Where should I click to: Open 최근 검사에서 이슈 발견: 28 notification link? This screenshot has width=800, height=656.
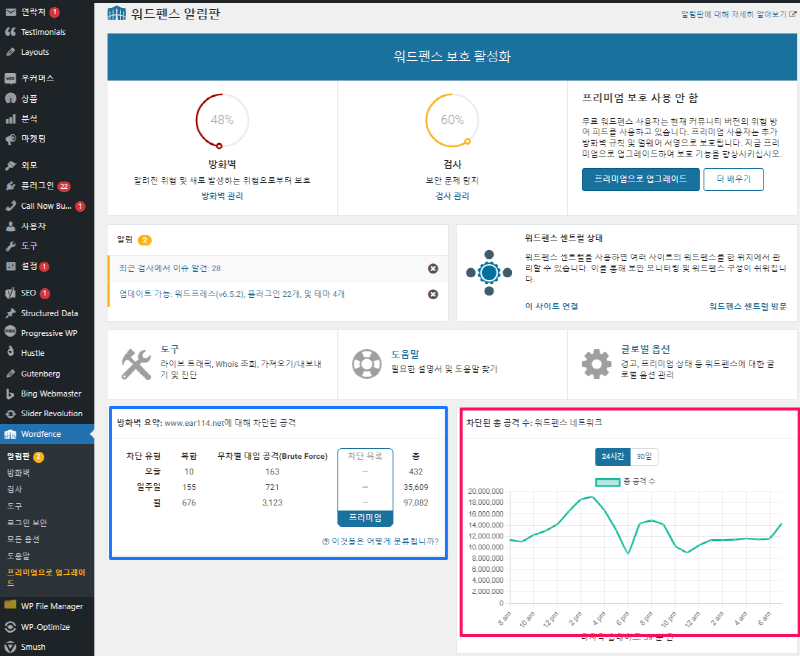(x=170, y=268)
